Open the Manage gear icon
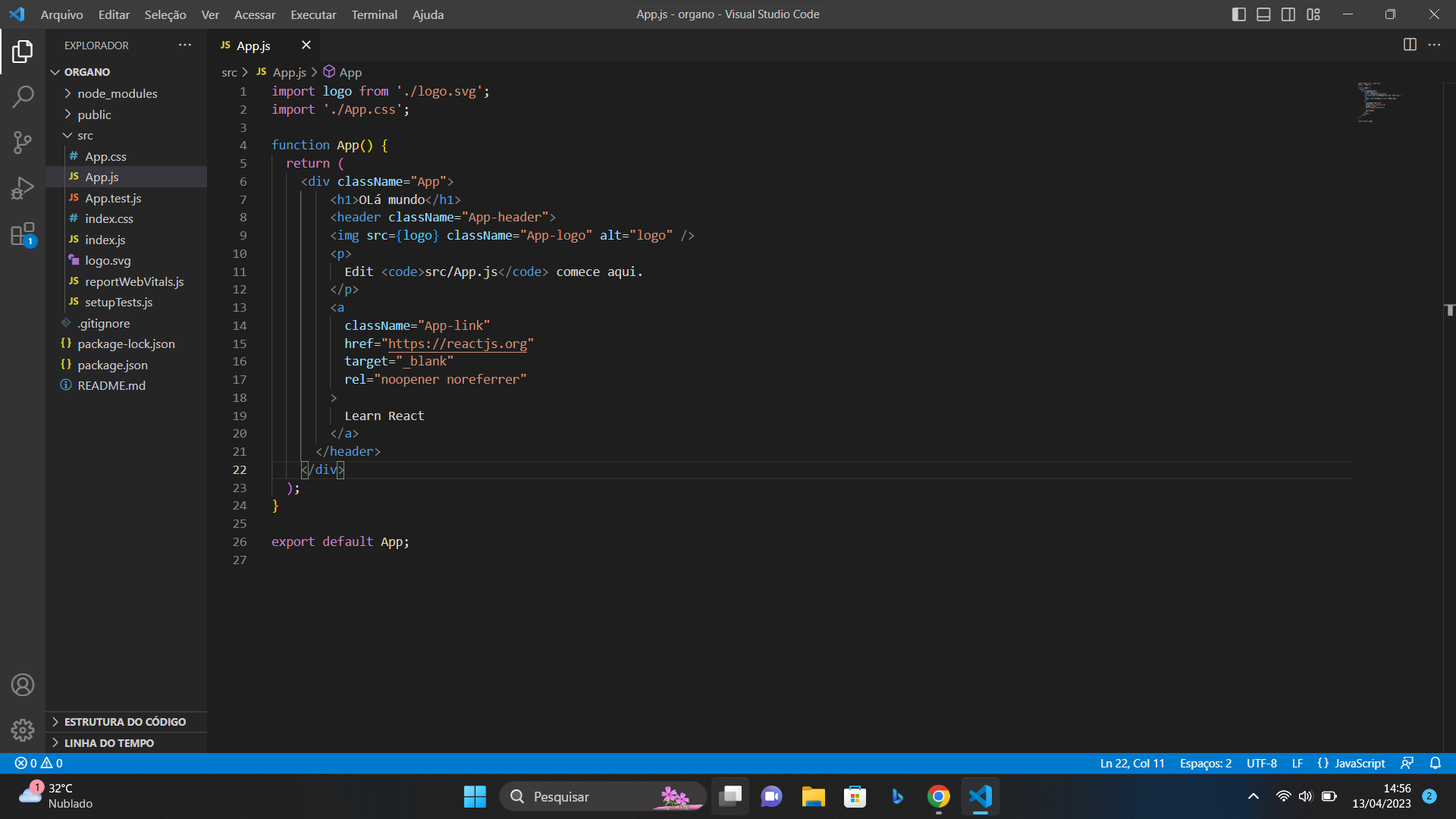Image resolution: width=1456 pixels, height=819 pixels. 23,730
